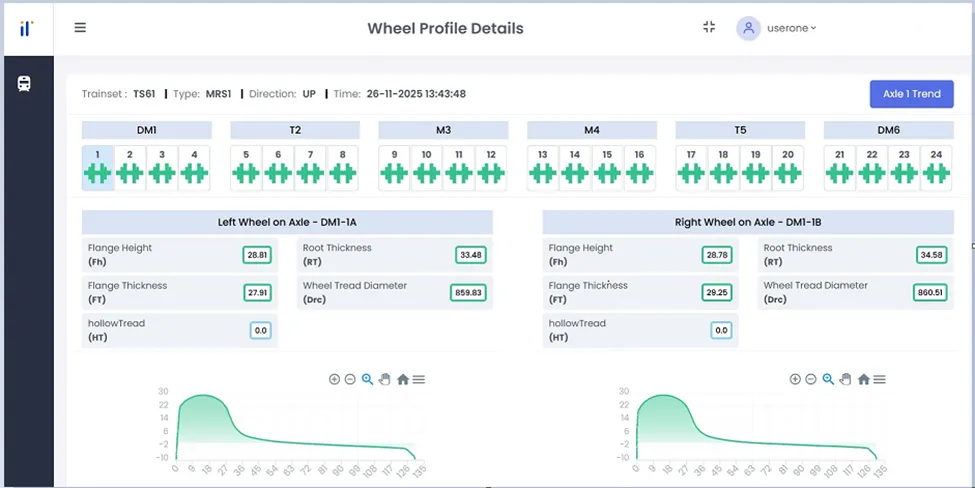Expand the userone account dropdown

click(779, 28)
